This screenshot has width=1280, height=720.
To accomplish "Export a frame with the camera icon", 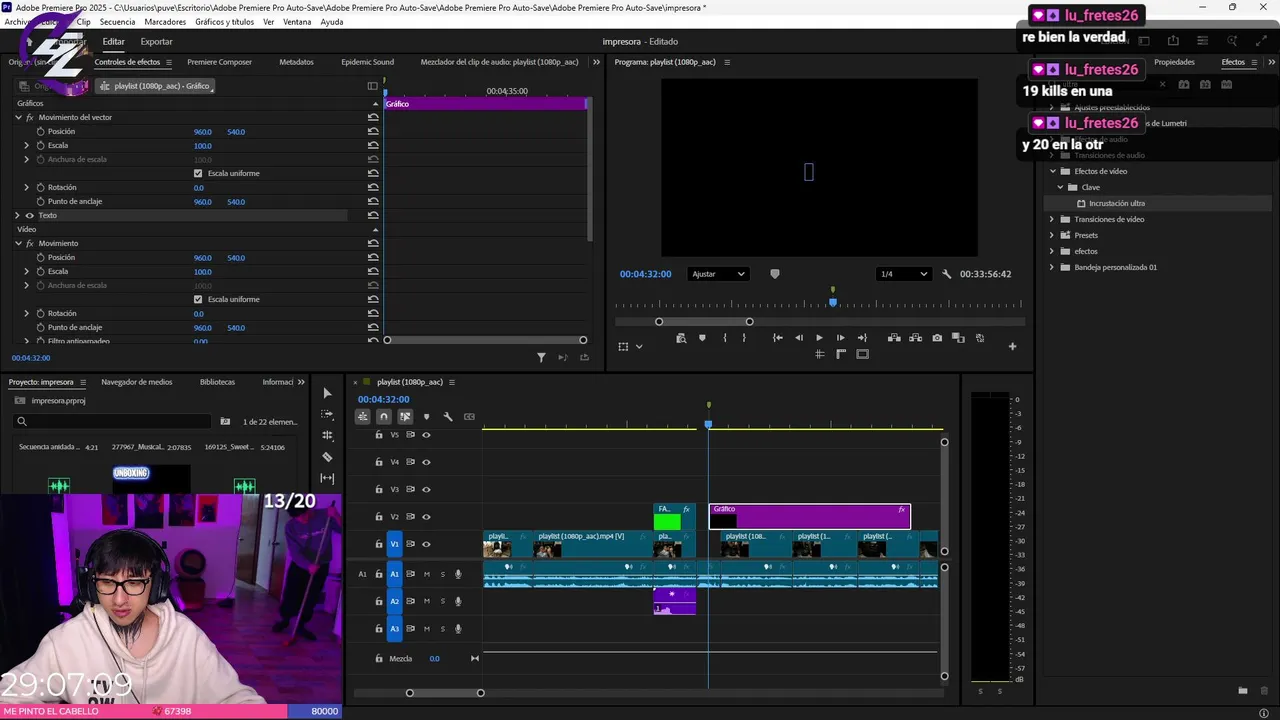I will coord(937,338).
